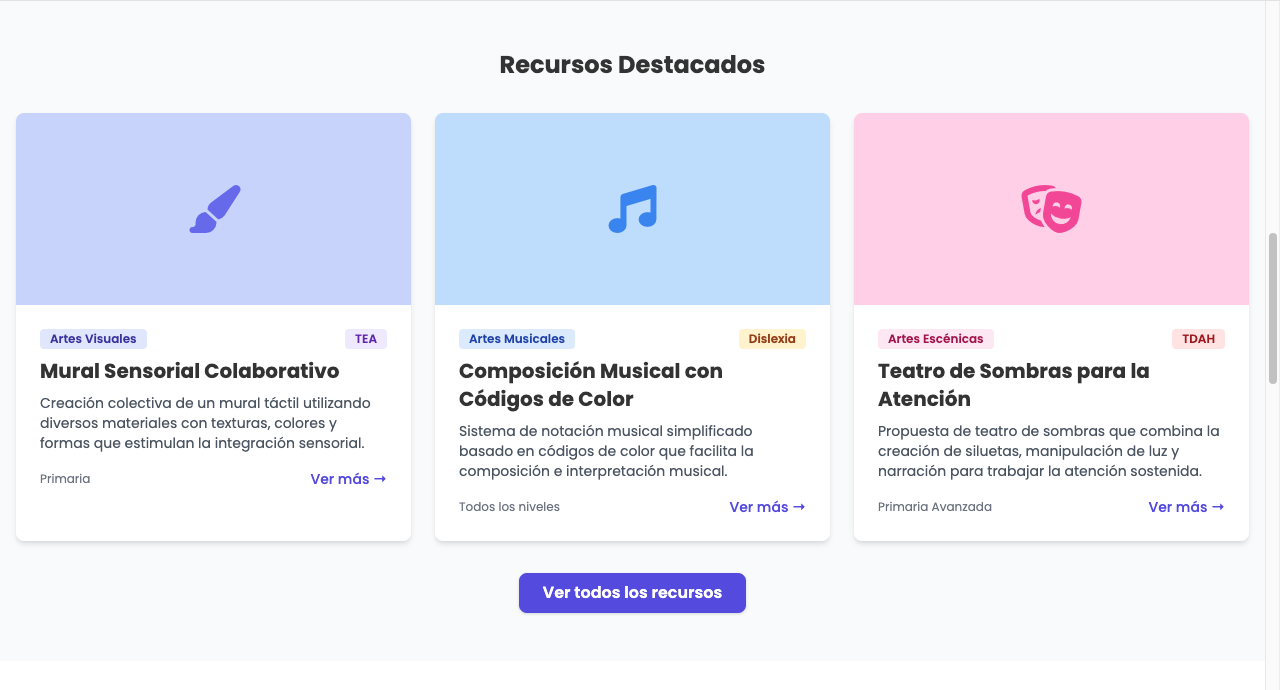Select the 'Artes Musicales' category tag
This screenshot has width=1280, height=690.
(x=517, y=339)
